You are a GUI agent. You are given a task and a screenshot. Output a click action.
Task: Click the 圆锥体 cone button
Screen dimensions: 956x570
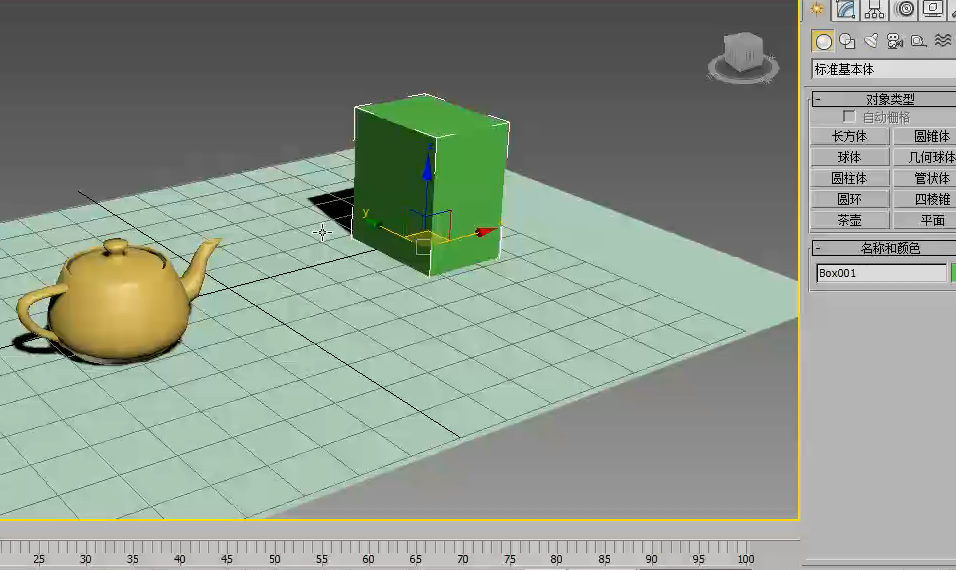click(x=925, y=137)
